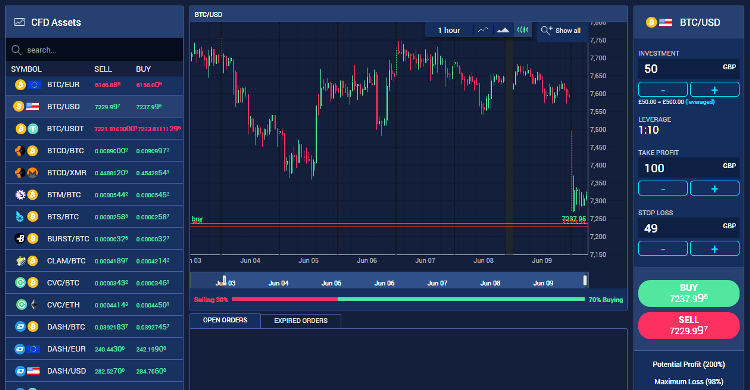The image size is (750, 390).
Task: Increase stop loss with the plus button
Action: tap(715, 249)
